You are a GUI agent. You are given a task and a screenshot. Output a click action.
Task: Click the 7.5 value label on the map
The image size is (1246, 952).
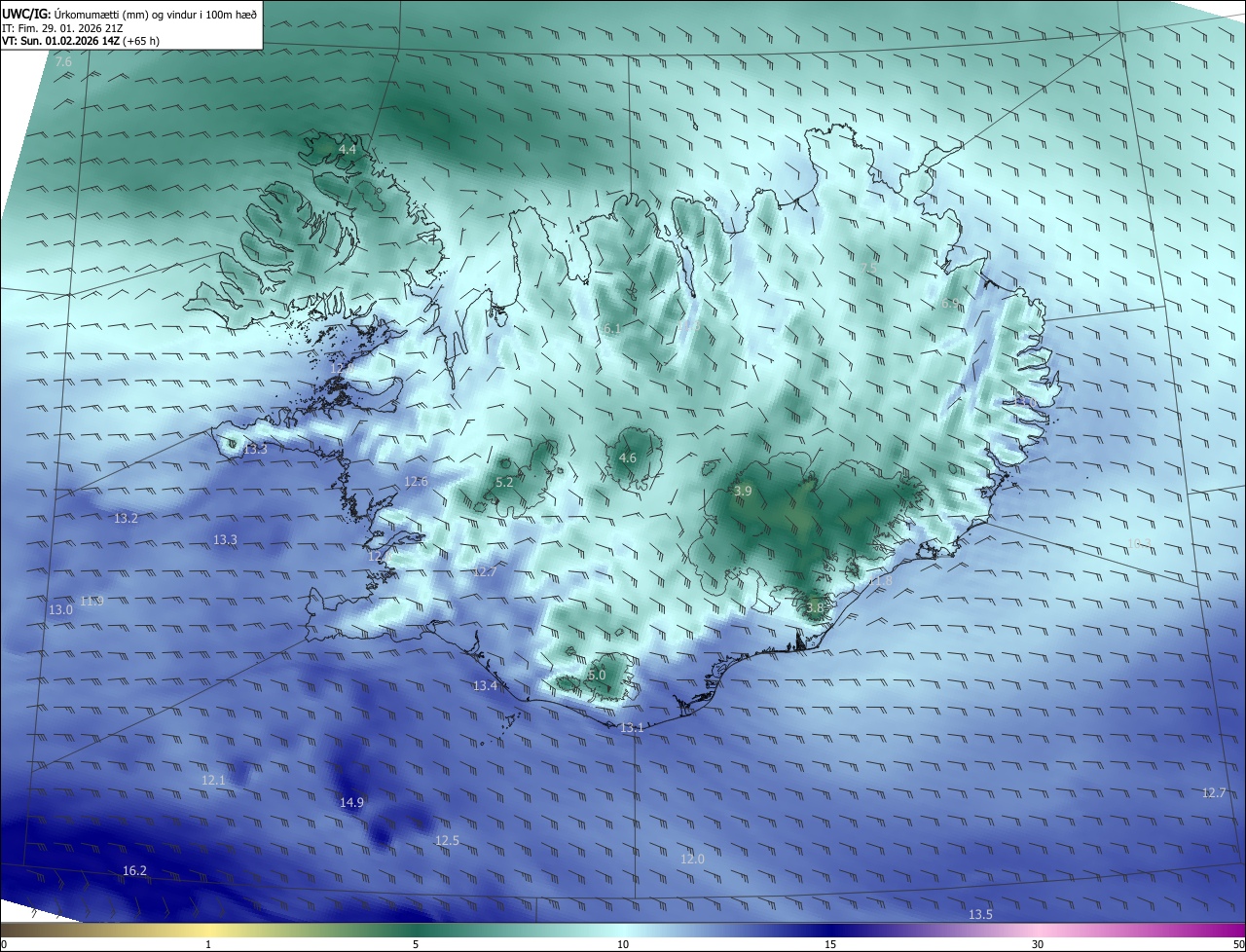coord(868,268)
